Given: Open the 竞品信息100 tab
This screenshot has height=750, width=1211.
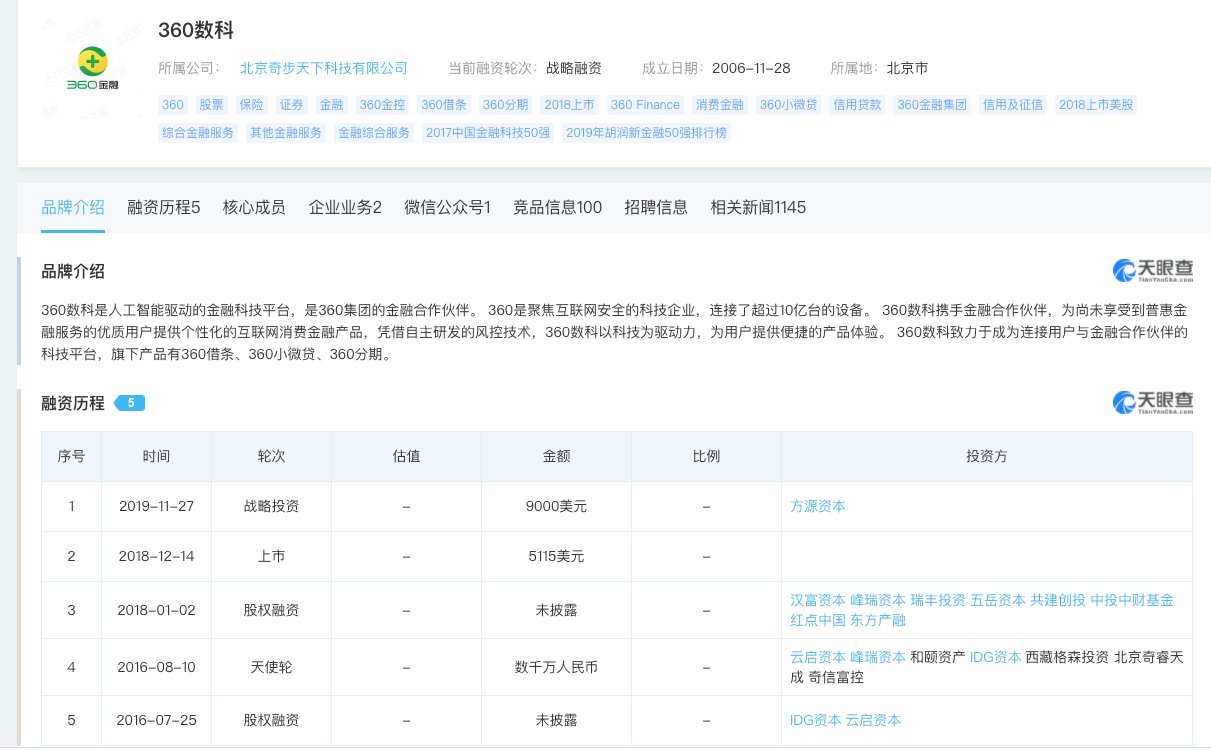Looking at the screenshot, I should coord(557,207).
